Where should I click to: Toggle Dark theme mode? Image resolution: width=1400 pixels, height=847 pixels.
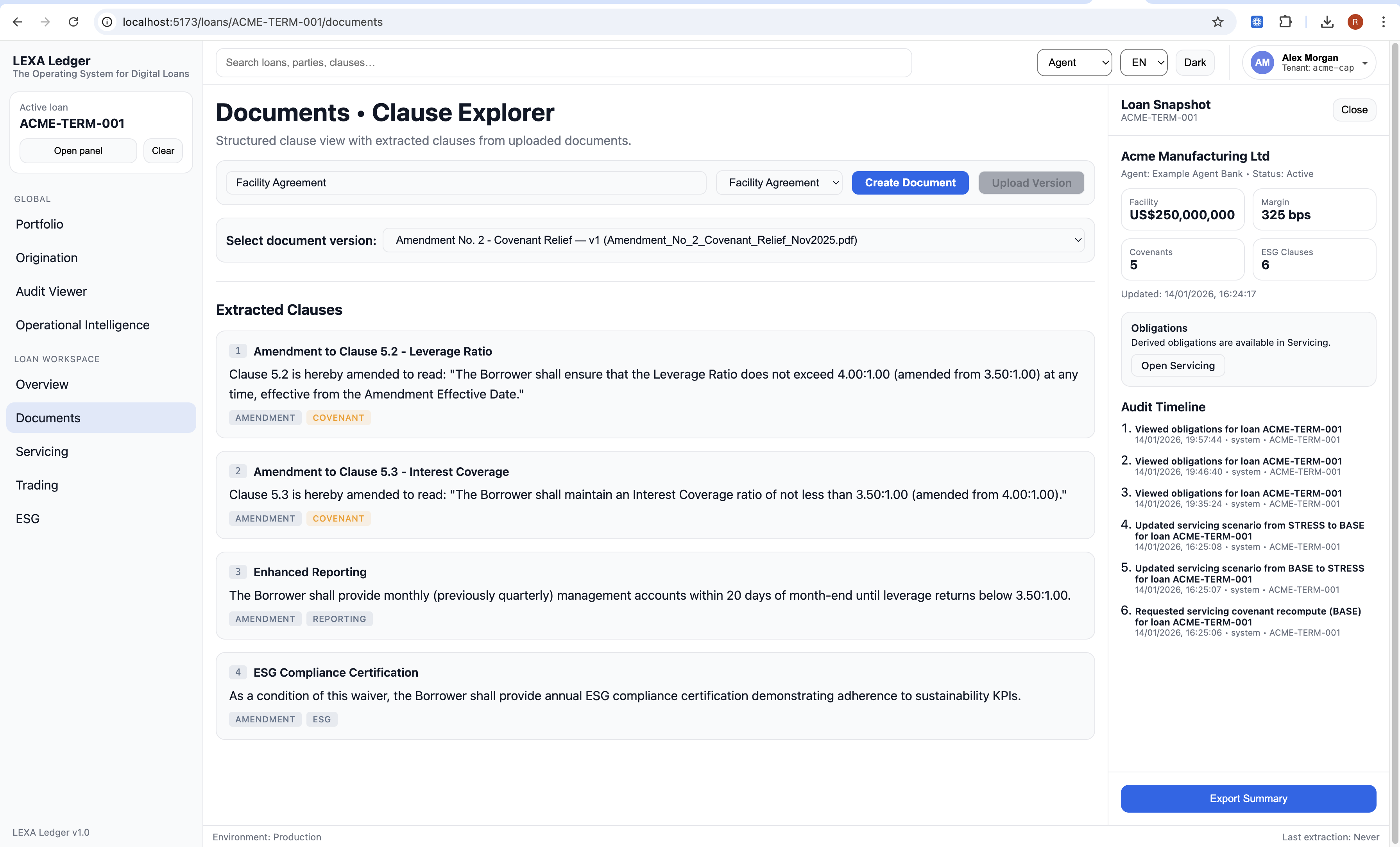(1194, 63)
